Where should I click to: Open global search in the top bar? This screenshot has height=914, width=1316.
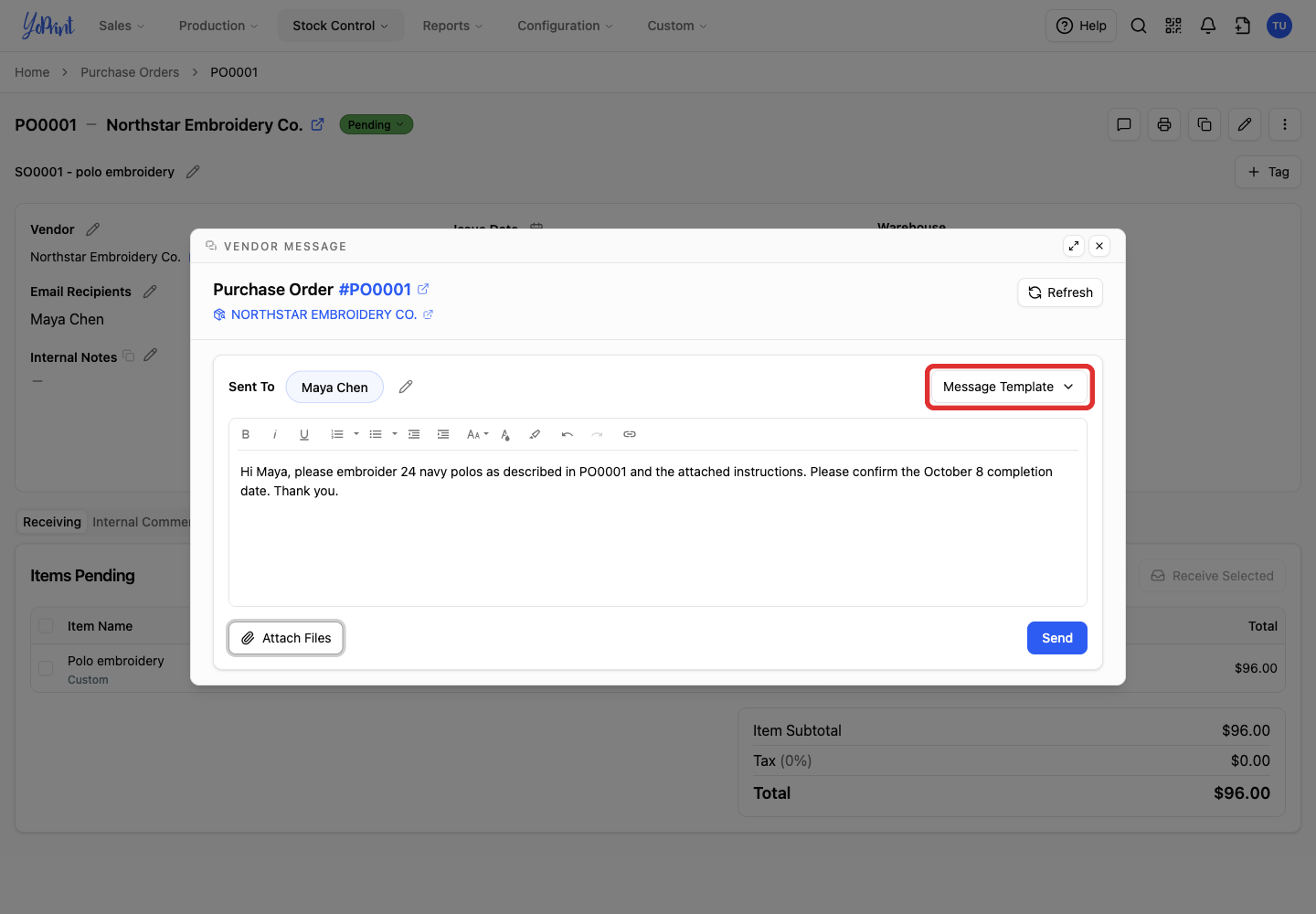pos(1139,26)
